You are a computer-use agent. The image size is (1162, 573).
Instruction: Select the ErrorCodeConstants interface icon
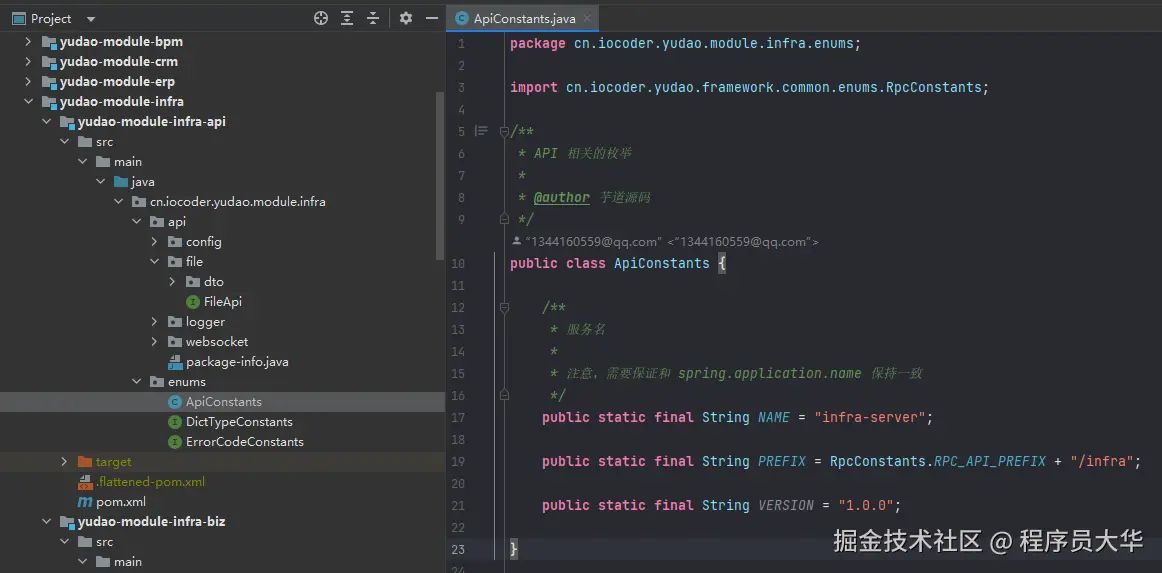175,442
